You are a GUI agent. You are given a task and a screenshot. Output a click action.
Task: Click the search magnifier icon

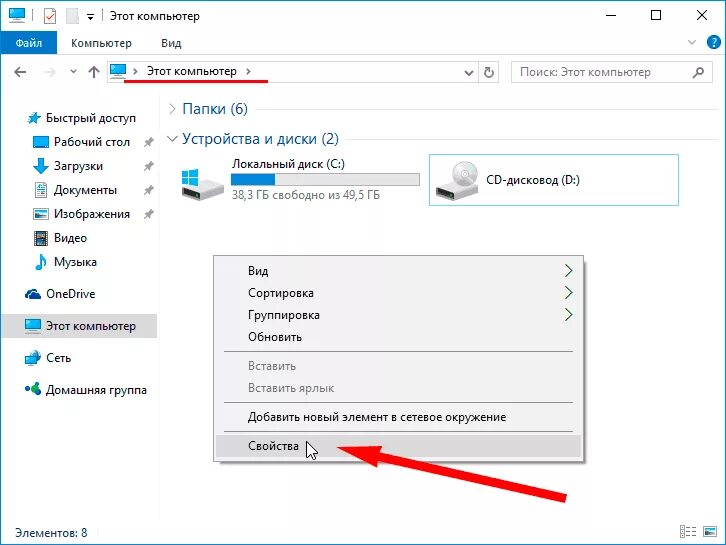point(698,72)
